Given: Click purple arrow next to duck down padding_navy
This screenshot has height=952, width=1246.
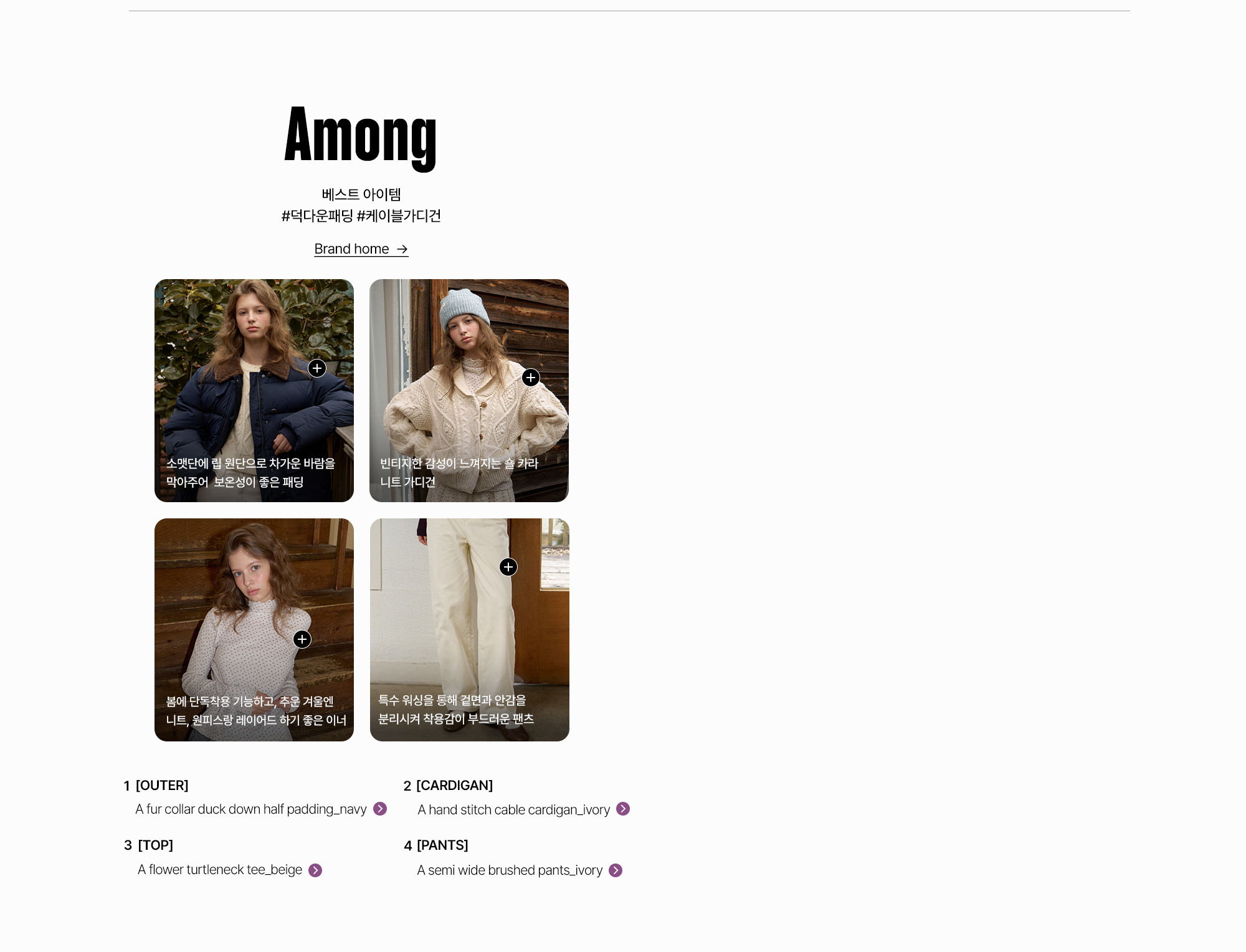Looking at the screenshot, I should [x=380, y=809].
